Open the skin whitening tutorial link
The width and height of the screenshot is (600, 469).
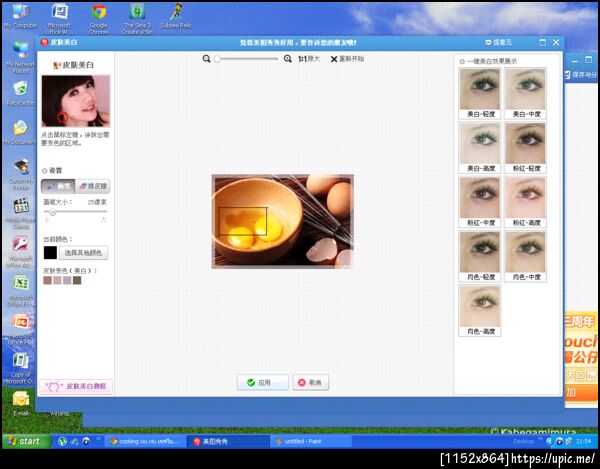[x=76, y=386]
